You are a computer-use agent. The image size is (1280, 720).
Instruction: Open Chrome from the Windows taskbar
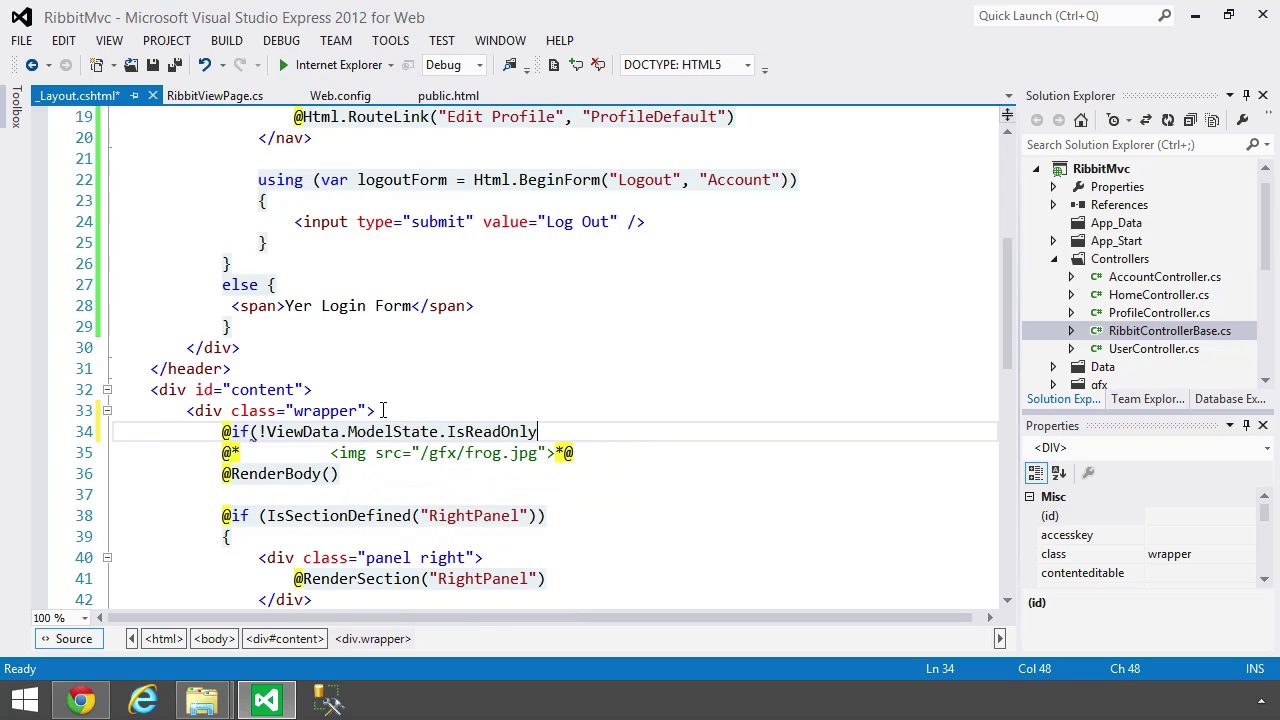[81, 700]
